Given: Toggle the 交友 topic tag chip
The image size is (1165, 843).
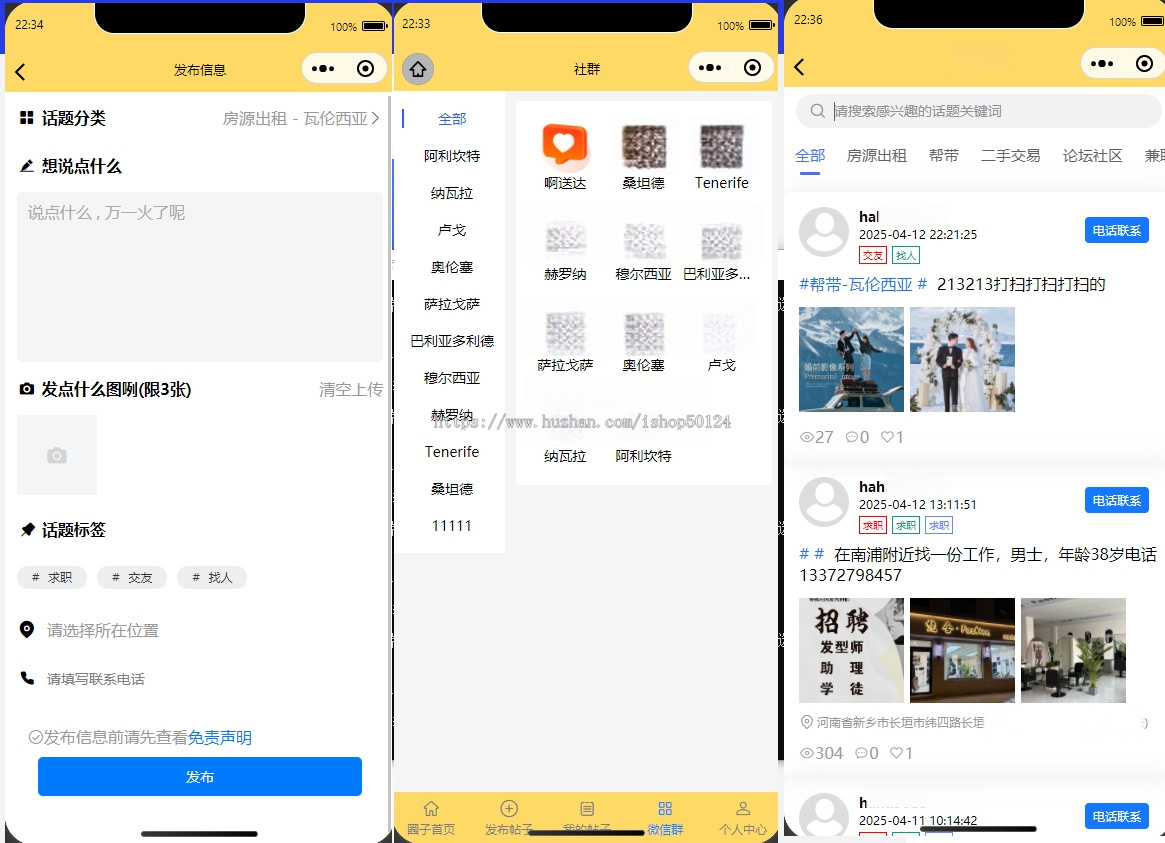Looking at the screenshot, I should [132, 577].
